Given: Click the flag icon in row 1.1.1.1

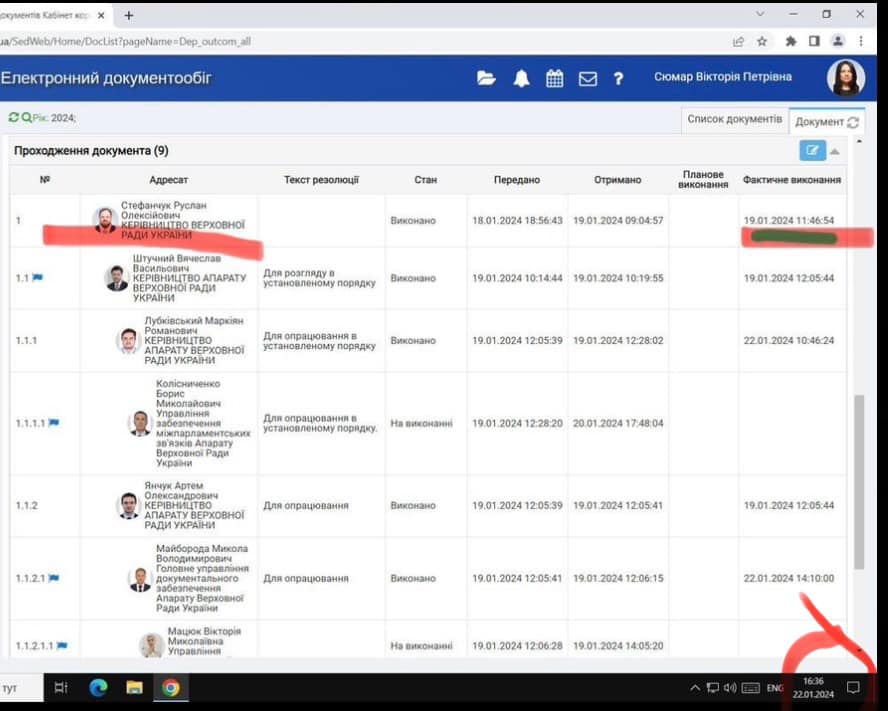Looking at the screenshot, I should pyautogui.click(x=54, y=423).
